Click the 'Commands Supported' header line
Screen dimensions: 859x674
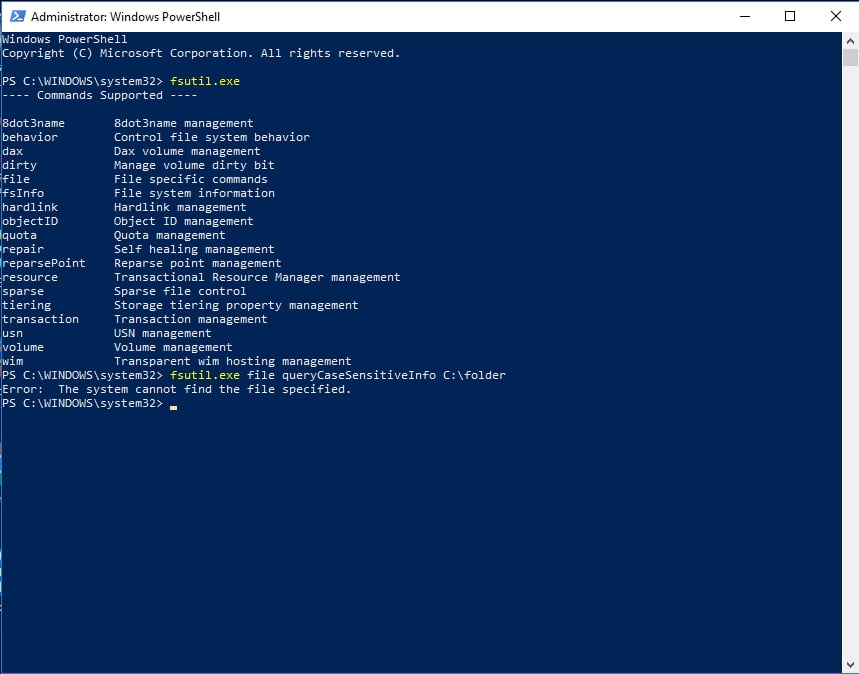[99, 96]
